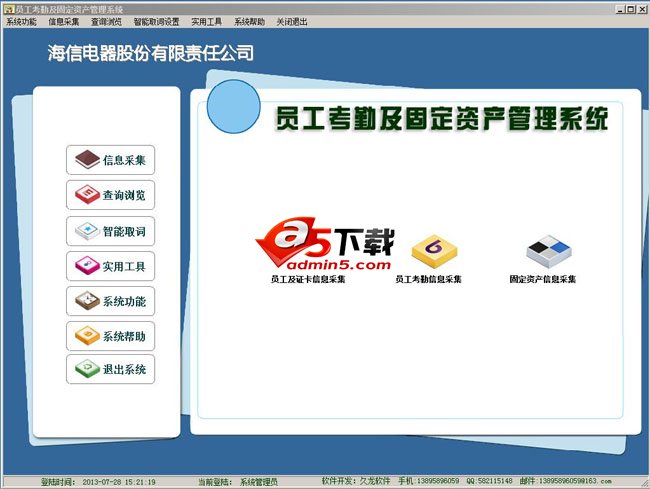Click the application icon in title bar

9,9
